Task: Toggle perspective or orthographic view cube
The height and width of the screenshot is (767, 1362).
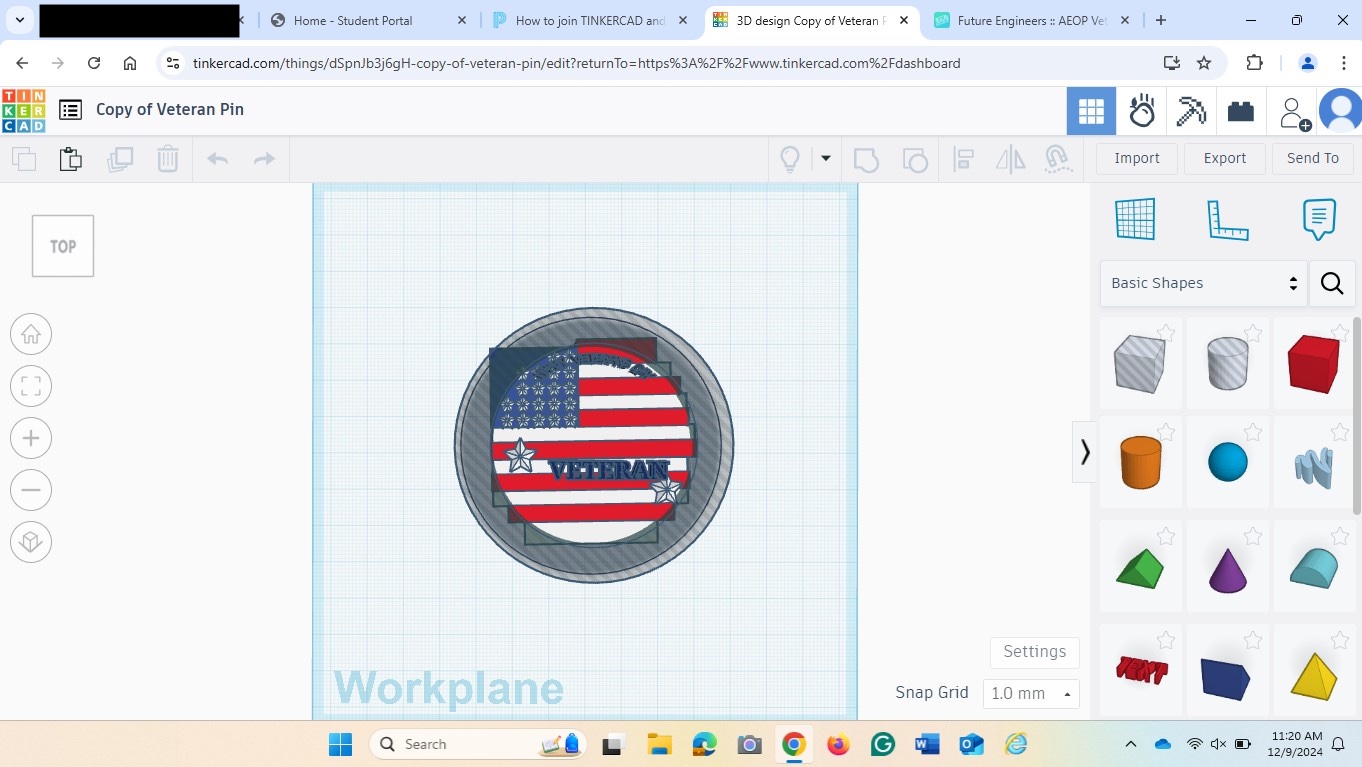Action: [31, 542]
